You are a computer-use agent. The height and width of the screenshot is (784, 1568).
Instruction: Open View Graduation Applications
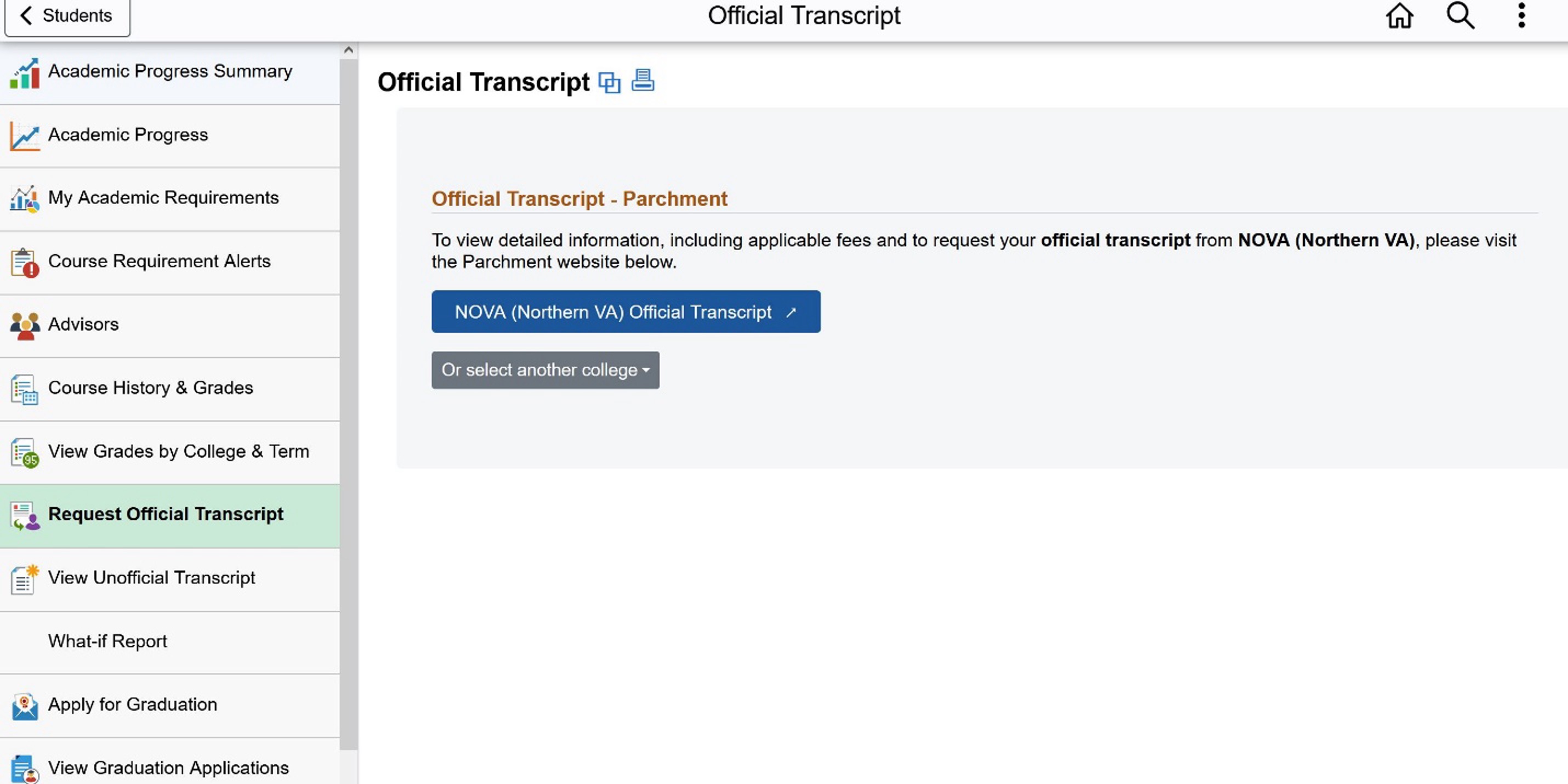(170, 764)
